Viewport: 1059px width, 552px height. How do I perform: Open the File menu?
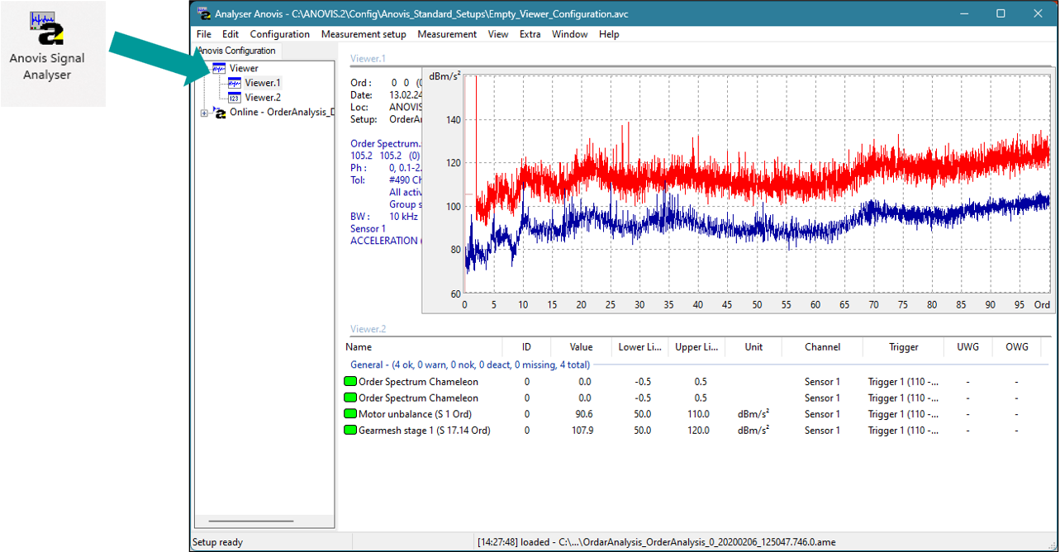click(x=204, y=34)
